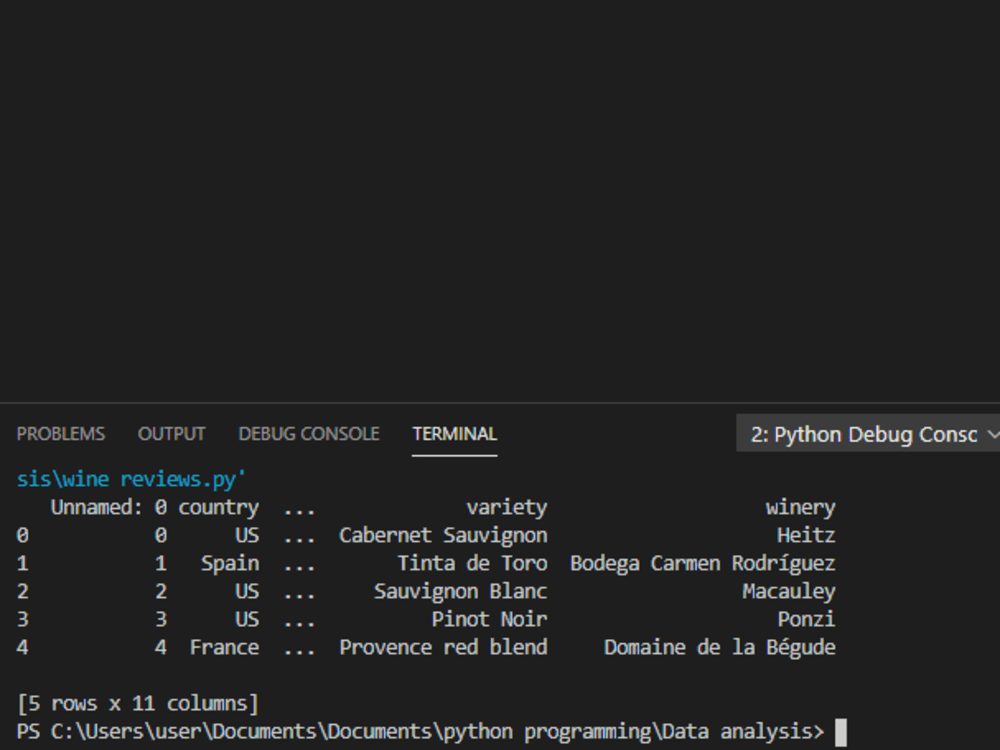Click the 'sis\wine reviews.py' path text

tap(131, 479)
